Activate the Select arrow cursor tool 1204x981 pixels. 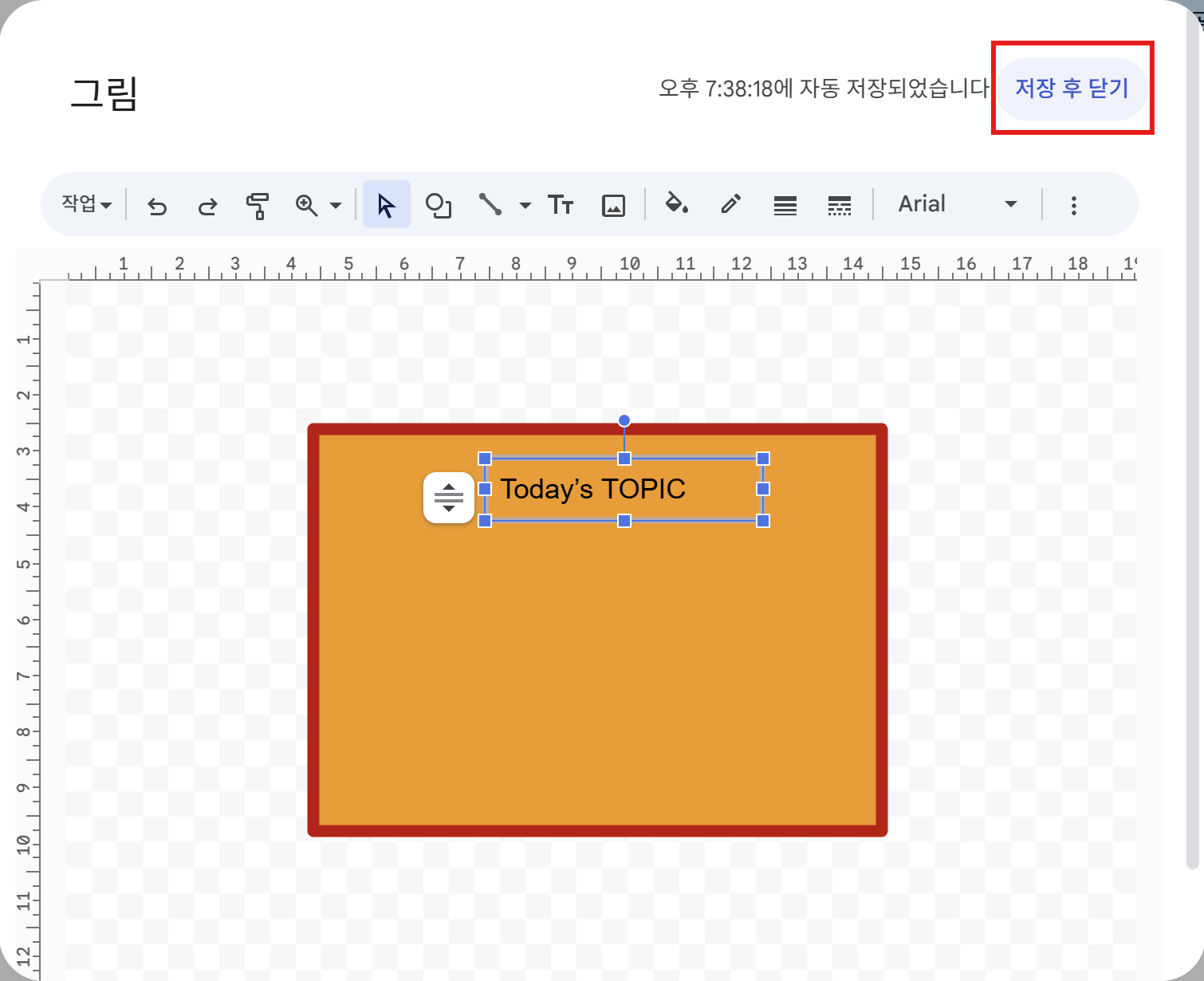tap(387, 205)
